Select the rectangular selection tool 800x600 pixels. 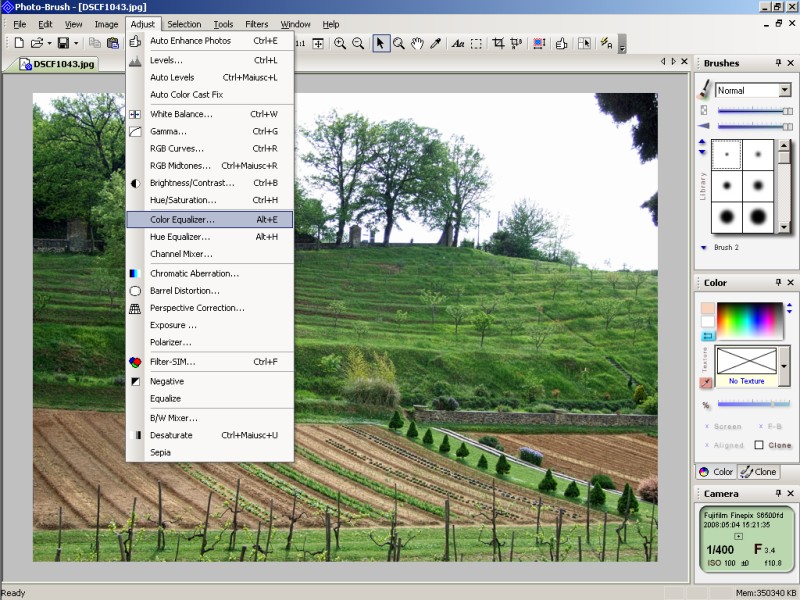coord(477,43)
